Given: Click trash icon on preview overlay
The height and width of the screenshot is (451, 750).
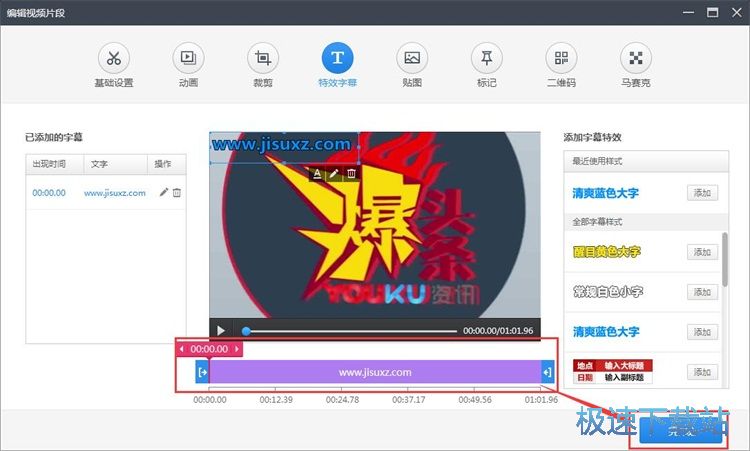Looking at the screenshot, I should coord(351,174).
